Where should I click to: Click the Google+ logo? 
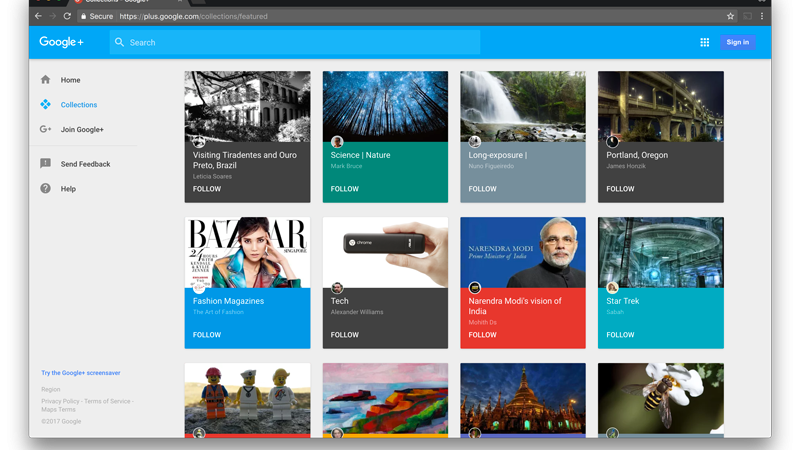point(61,42)
